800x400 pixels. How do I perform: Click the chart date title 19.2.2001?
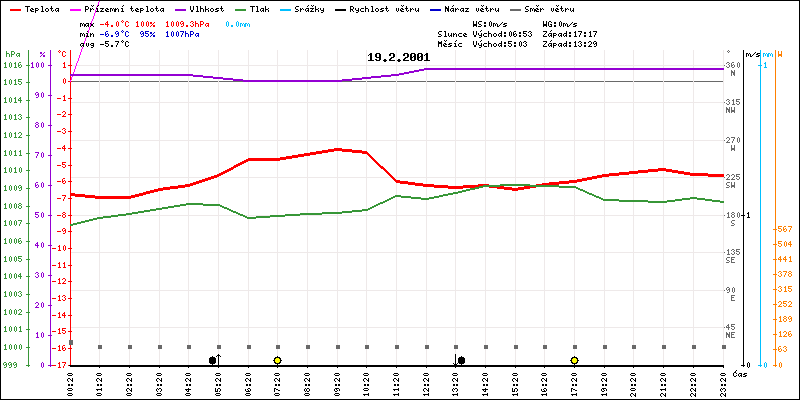coord(400,58)
